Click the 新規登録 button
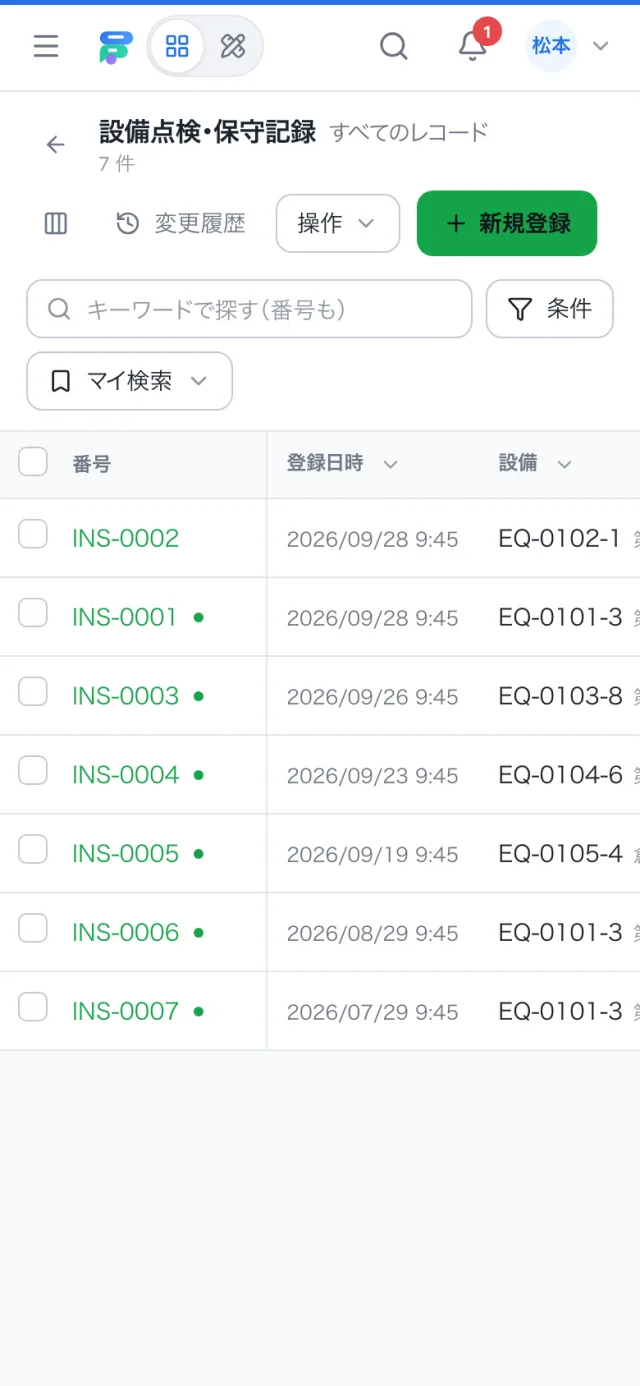Image resolution: width=640 pixels, height=1386 pixels. coord(507,223)
